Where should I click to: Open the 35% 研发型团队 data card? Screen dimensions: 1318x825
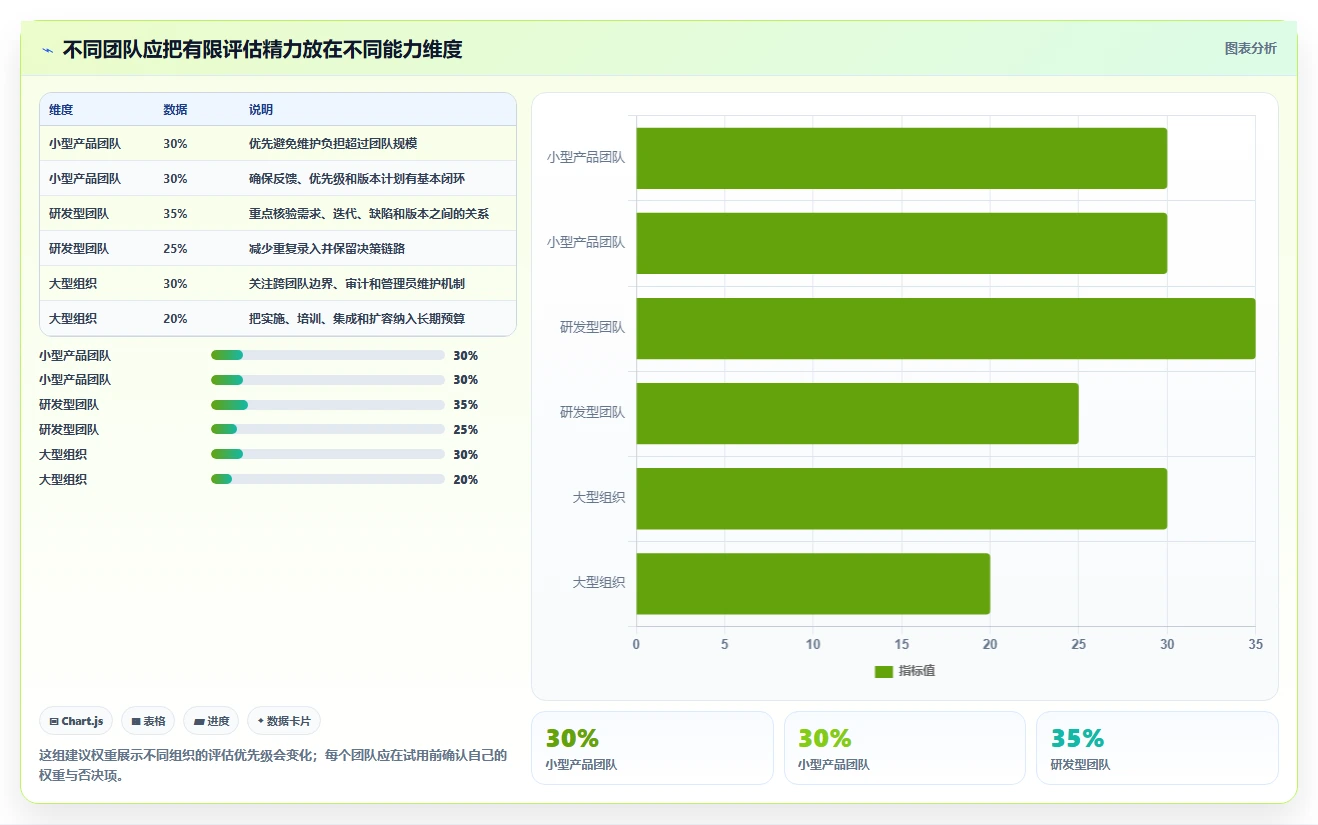pyautogui.click(x=1157, y=748)
